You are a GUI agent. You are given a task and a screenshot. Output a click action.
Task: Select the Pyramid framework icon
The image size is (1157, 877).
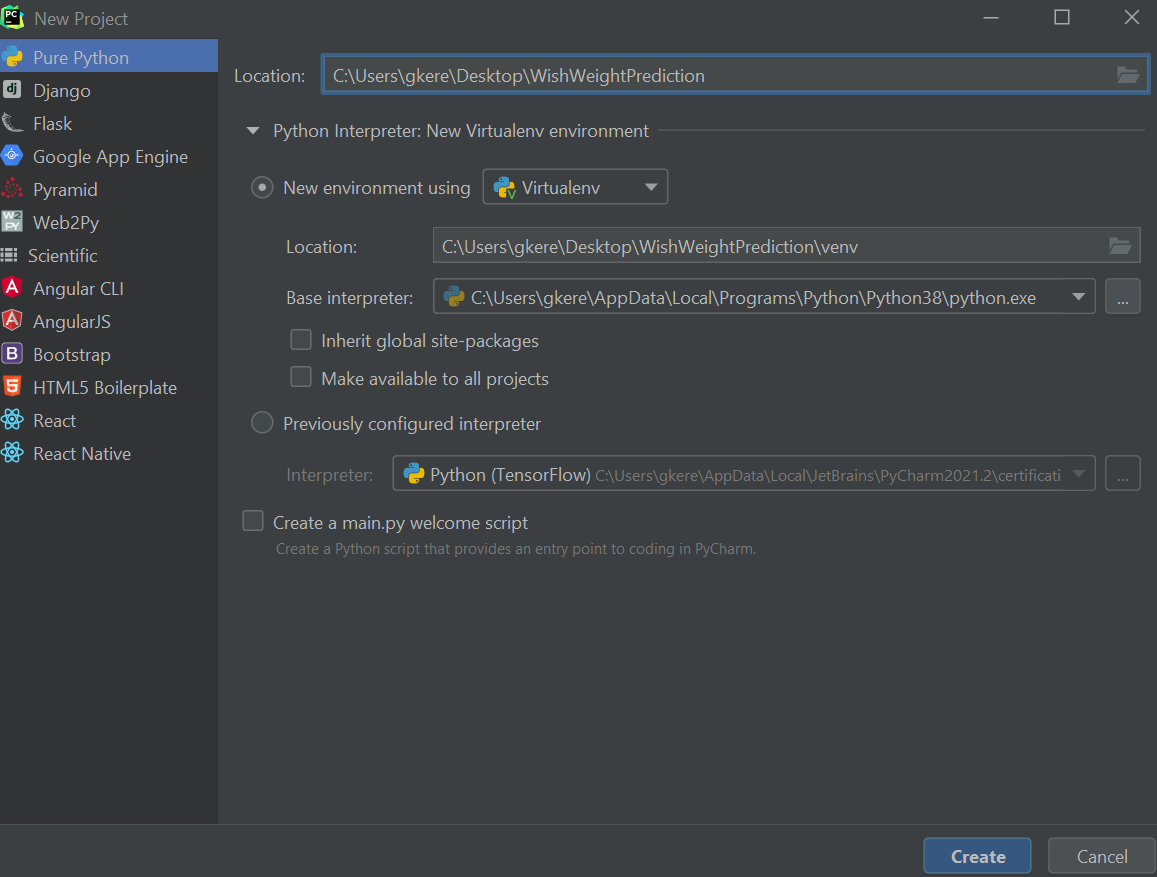coord(12,189)
